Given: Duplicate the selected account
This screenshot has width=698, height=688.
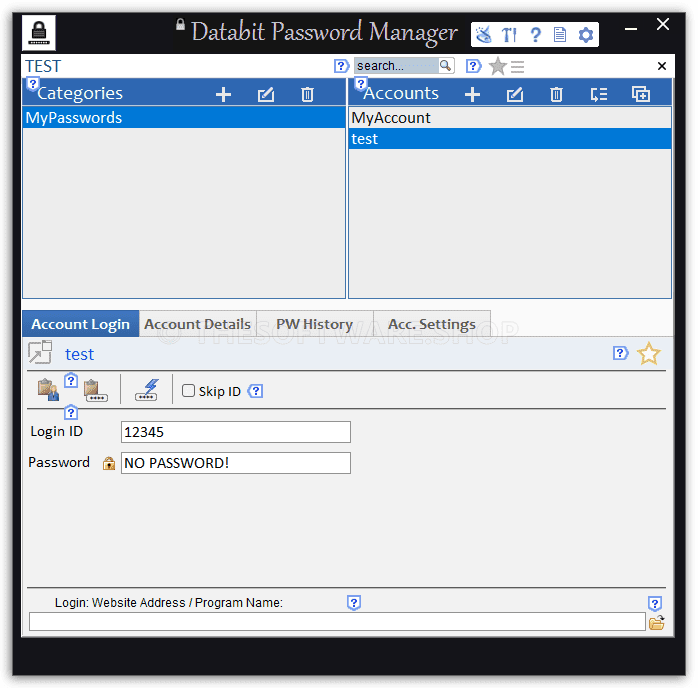Looking at the screenshot, I should pos(641,94).
